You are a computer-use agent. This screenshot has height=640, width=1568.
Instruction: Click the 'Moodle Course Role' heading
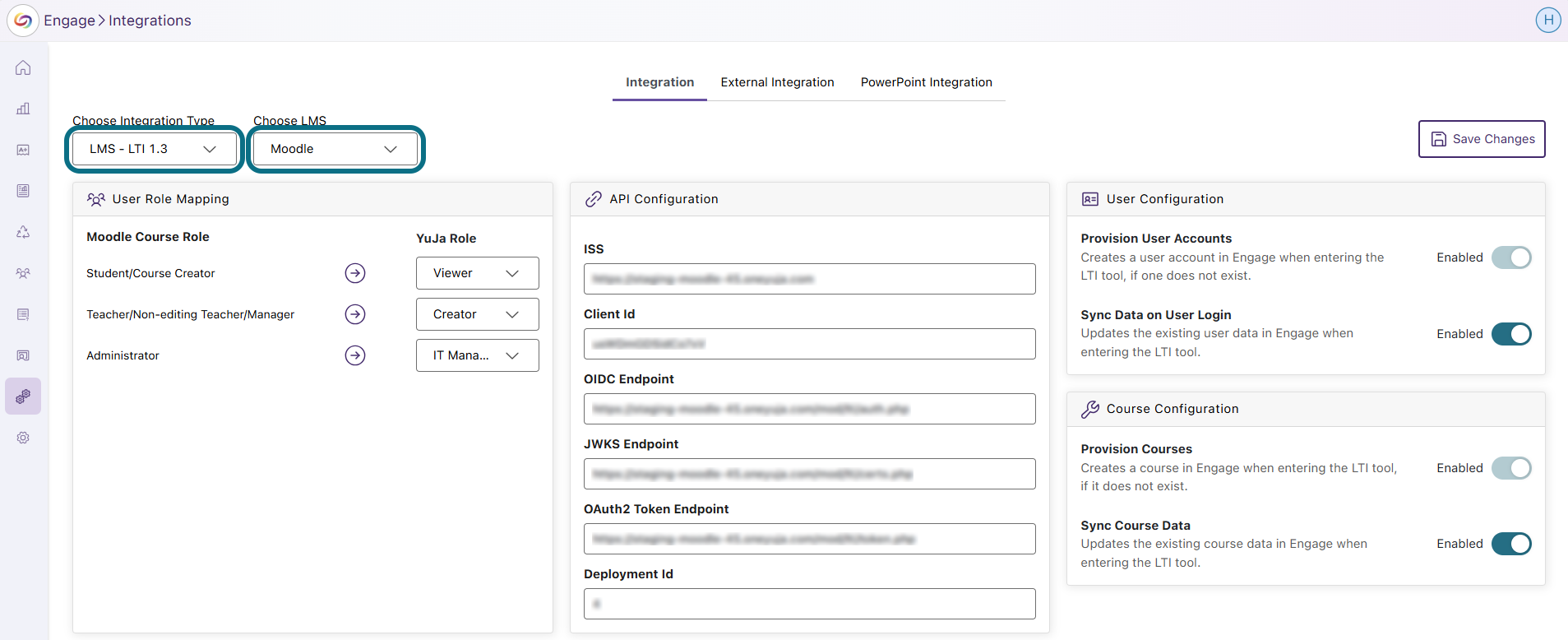pos(148,237)
